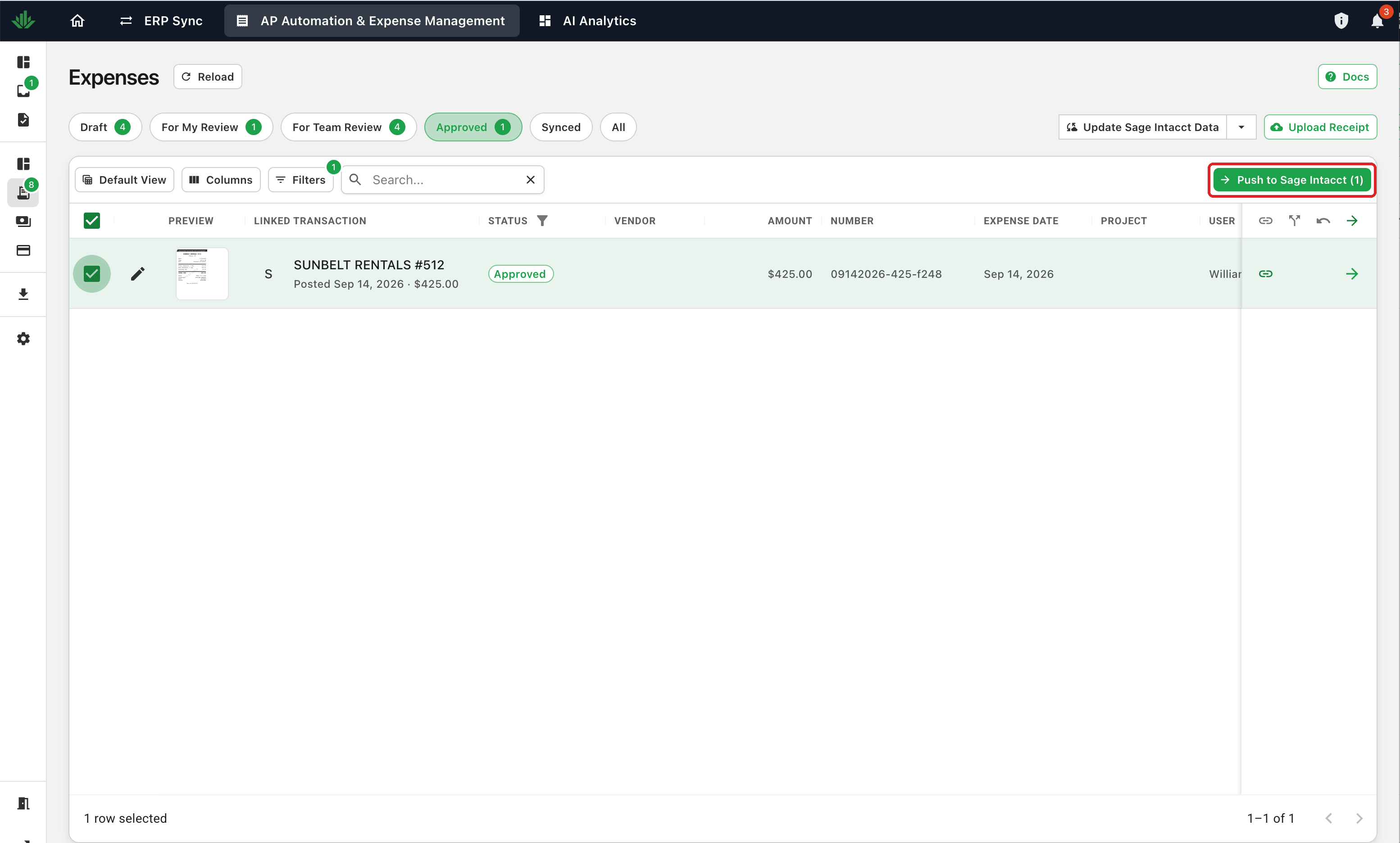Image resolution: width=1400 pixels, height=843 pixels.
Task: Click the Search input field
Action: coord(443,180)
